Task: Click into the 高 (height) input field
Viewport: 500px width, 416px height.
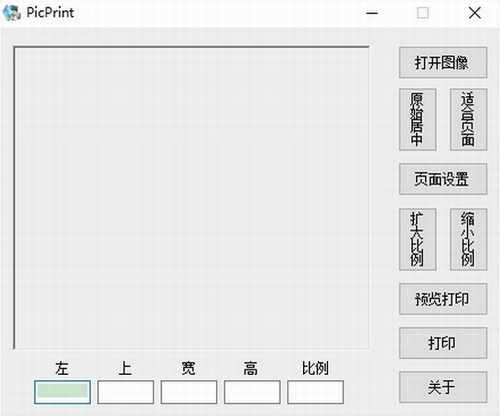Action: pos(252,392)
